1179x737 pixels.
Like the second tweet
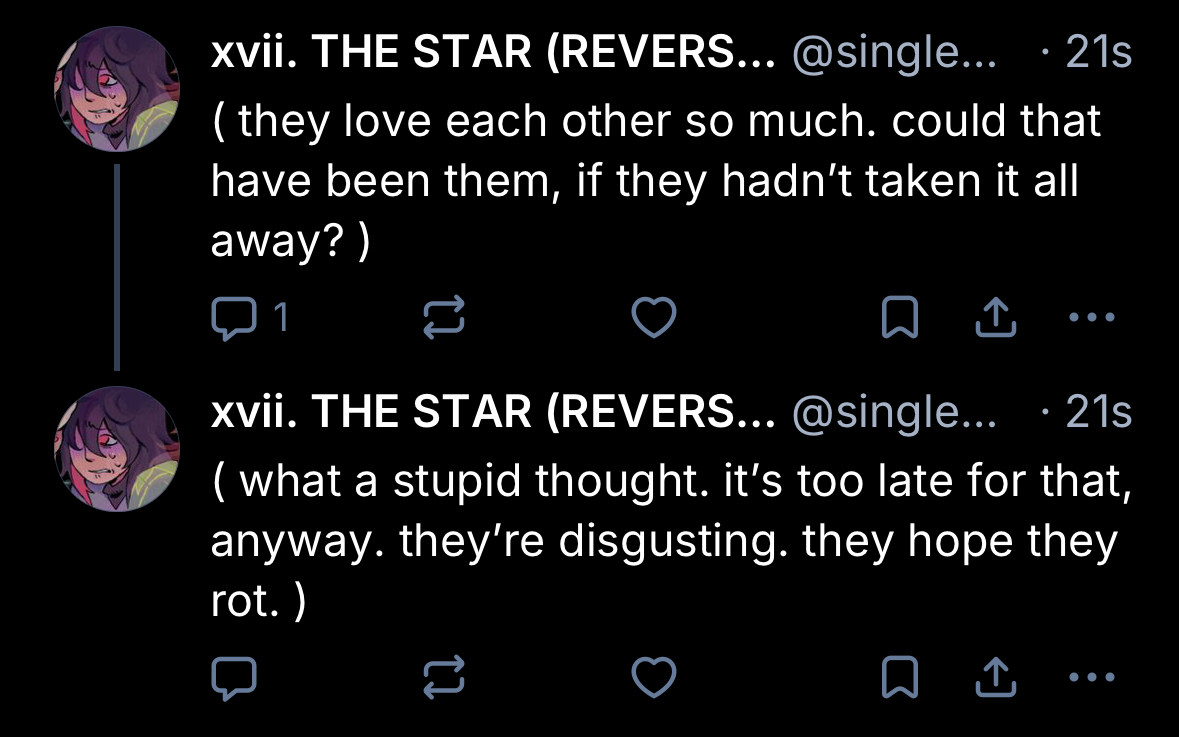coord(655,679)
